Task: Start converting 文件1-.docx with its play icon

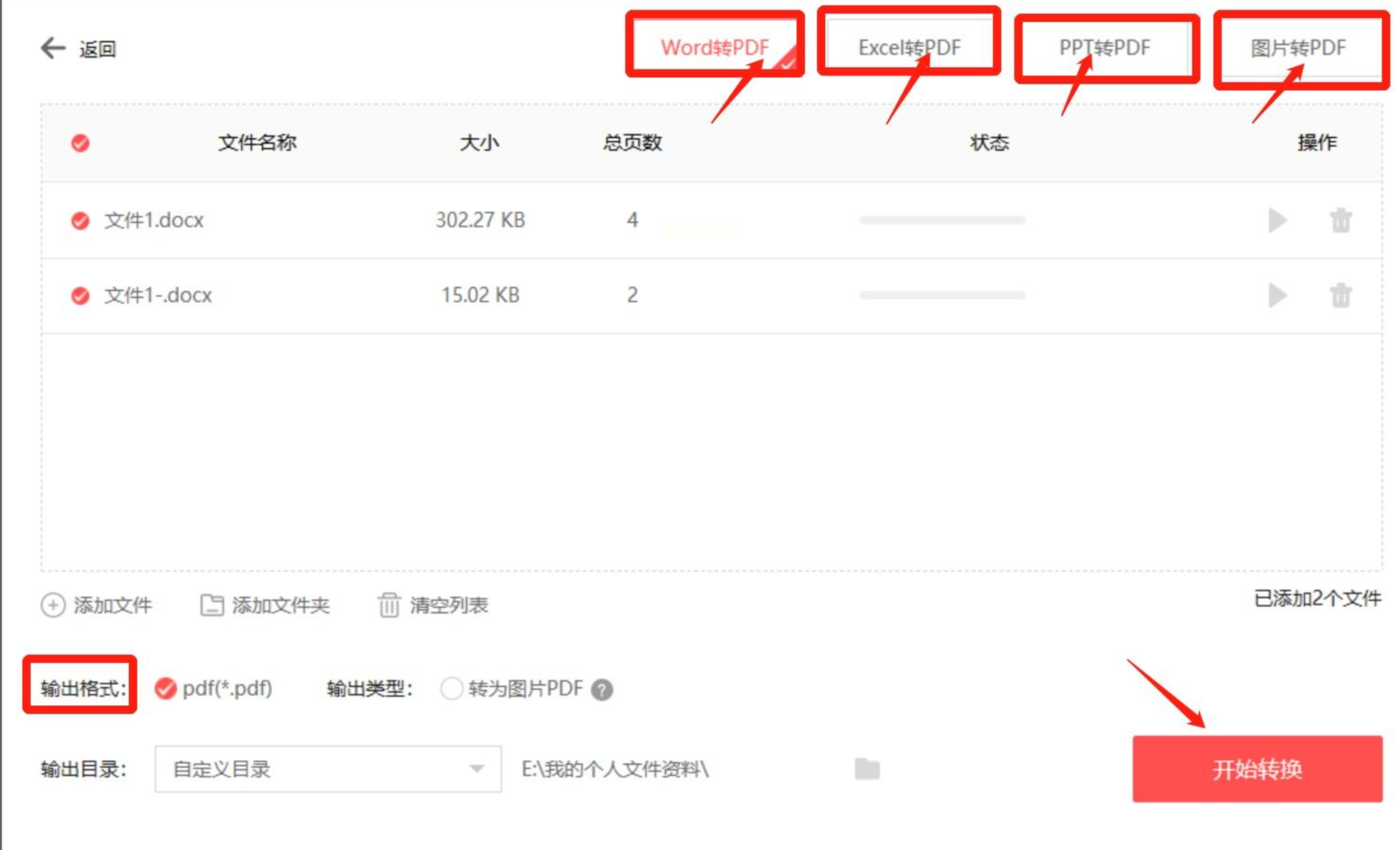Action: pos(1278,295)
